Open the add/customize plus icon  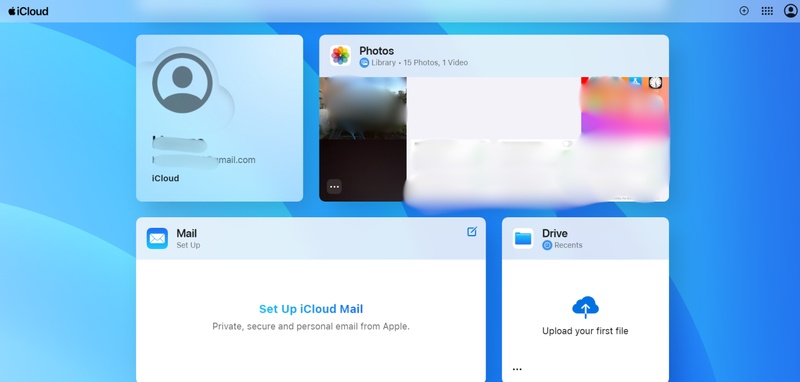[x=744, y=11]
